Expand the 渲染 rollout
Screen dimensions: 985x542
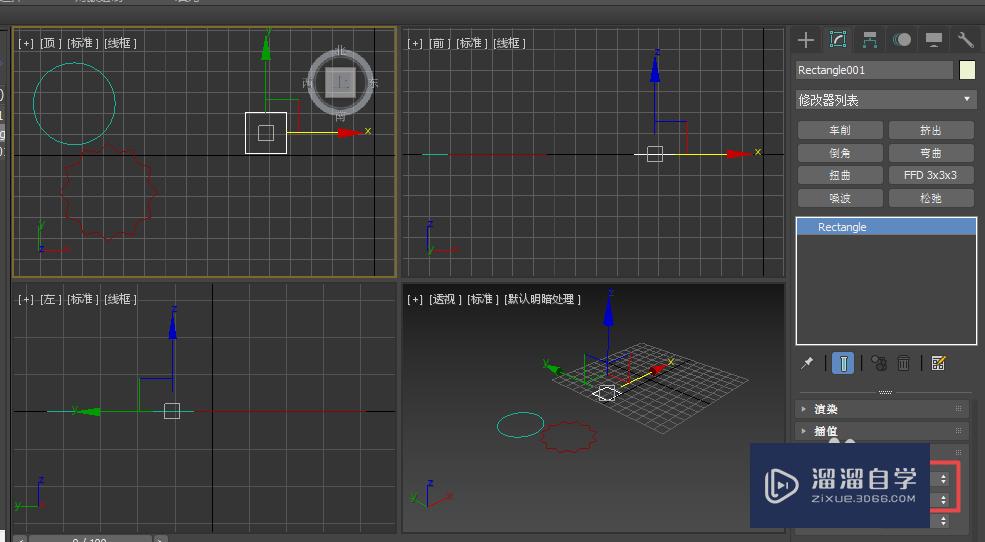883,409
